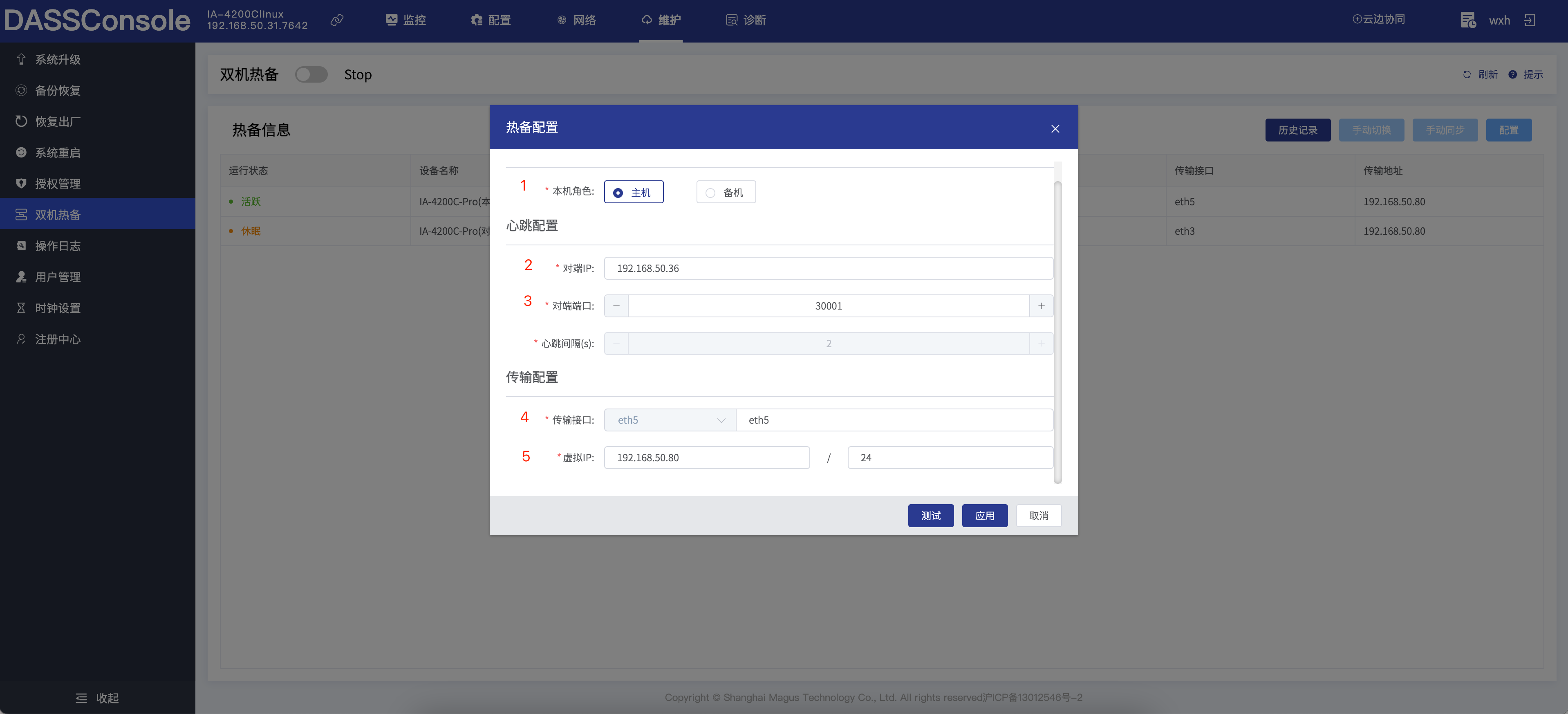Viewport: 1568px width, 714px height.
Task: Open the 配置 configuration tab
Action: tap(491, 20)
